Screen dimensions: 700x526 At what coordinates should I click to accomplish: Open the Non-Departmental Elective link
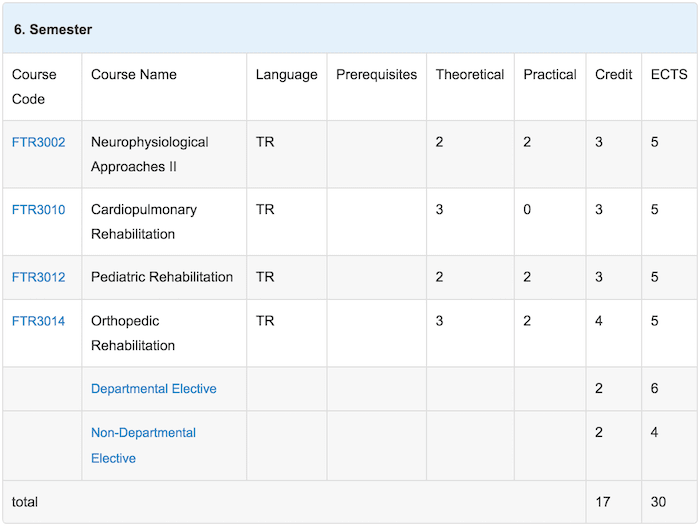143,445
